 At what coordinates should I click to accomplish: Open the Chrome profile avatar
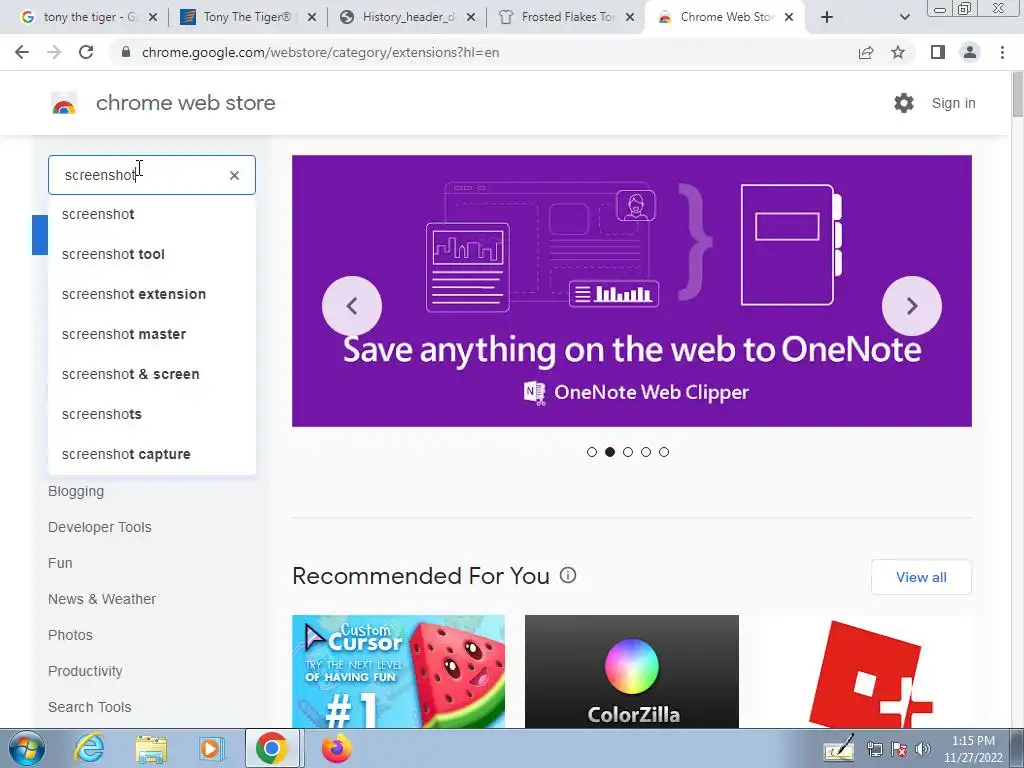click(970, 52)
